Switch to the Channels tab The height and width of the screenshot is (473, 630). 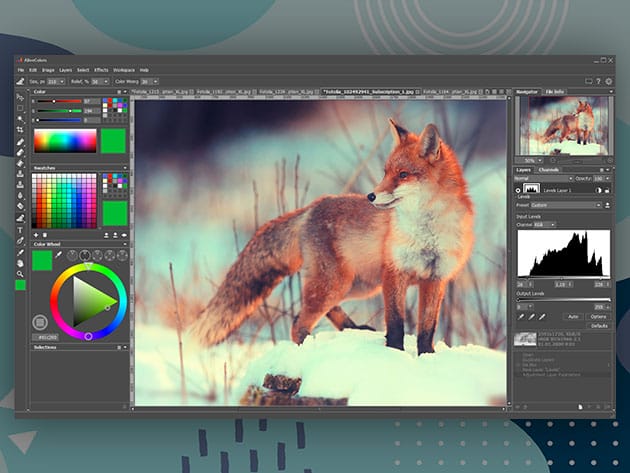pos(549,170)
